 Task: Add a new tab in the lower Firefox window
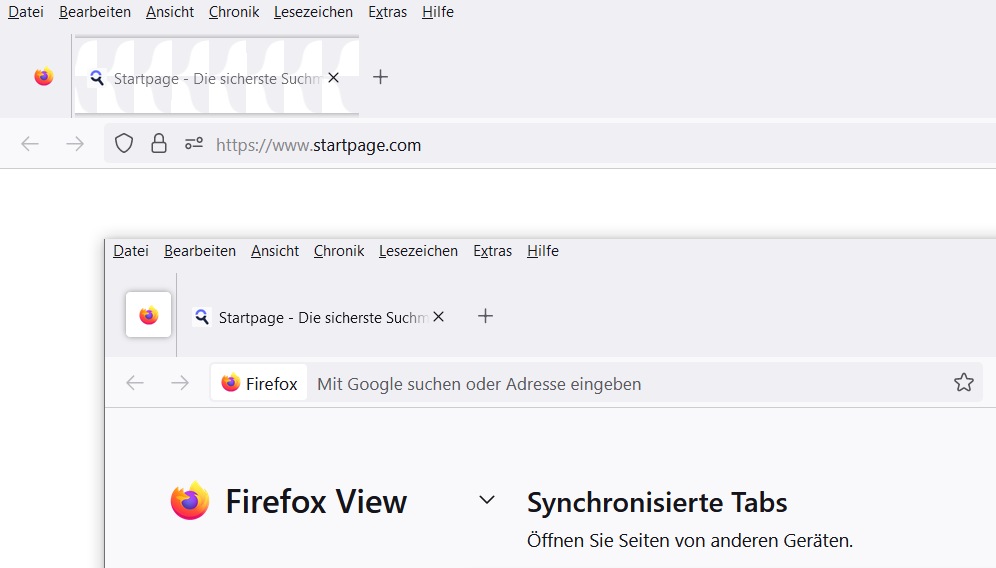click(485, 316)
